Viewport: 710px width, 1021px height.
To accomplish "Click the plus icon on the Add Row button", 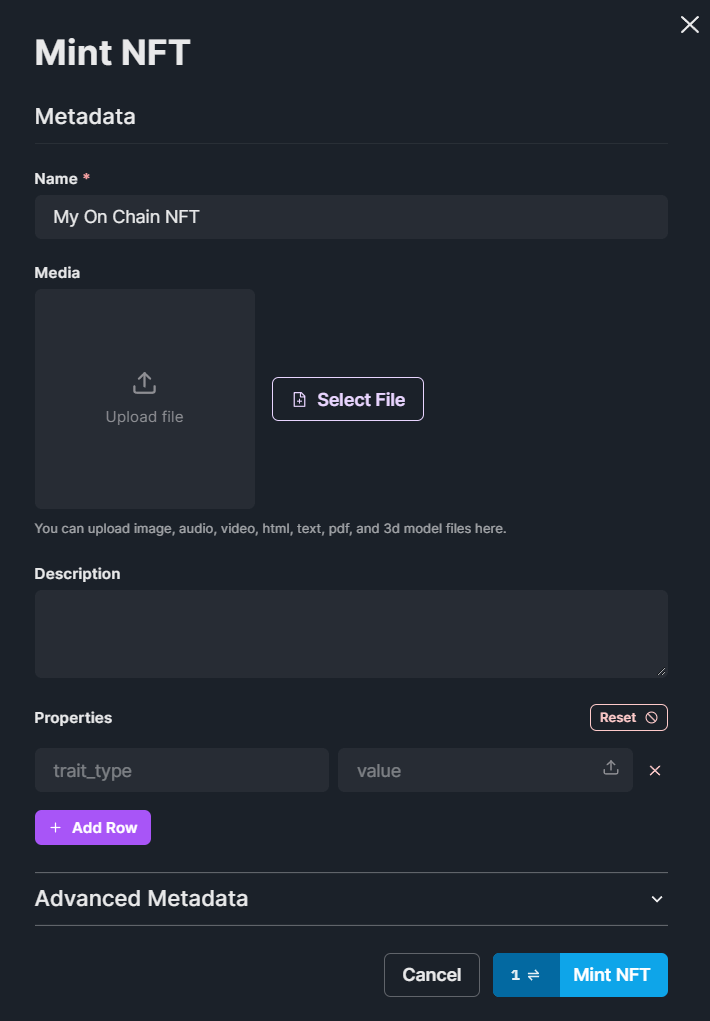I will 57,827.
